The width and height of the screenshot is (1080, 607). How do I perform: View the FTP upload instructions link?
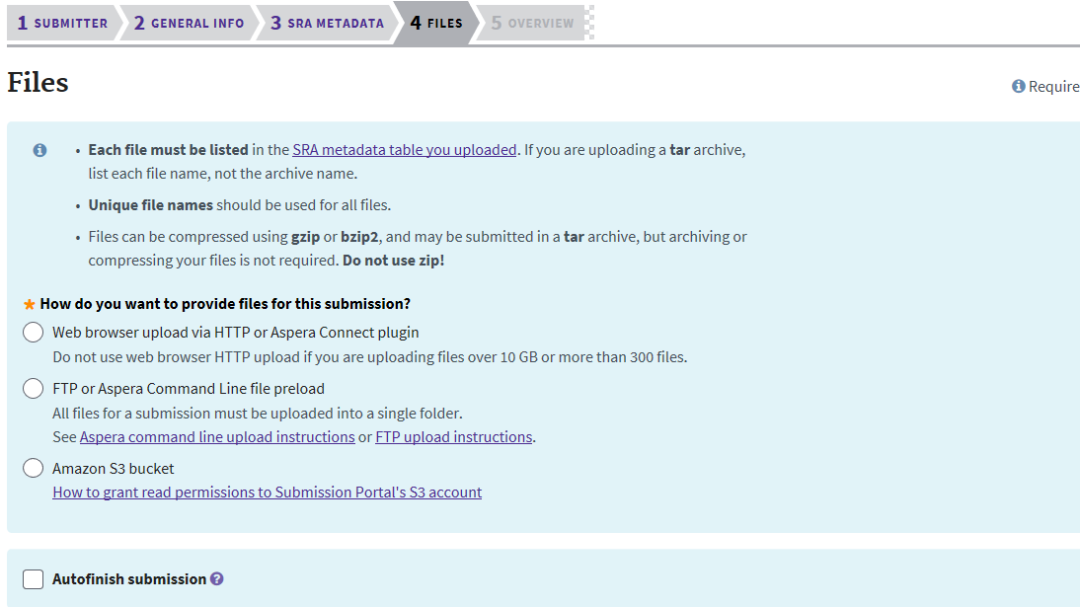pyautogui.click(x=453, y=437)
